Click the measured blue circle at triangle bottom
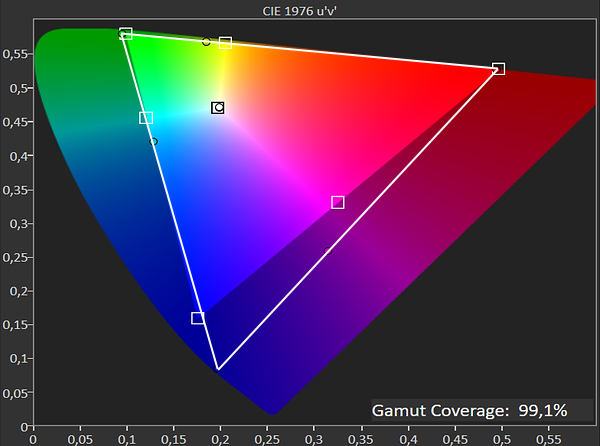Screen dimensions: 600x446 click(x=217, y=369)
